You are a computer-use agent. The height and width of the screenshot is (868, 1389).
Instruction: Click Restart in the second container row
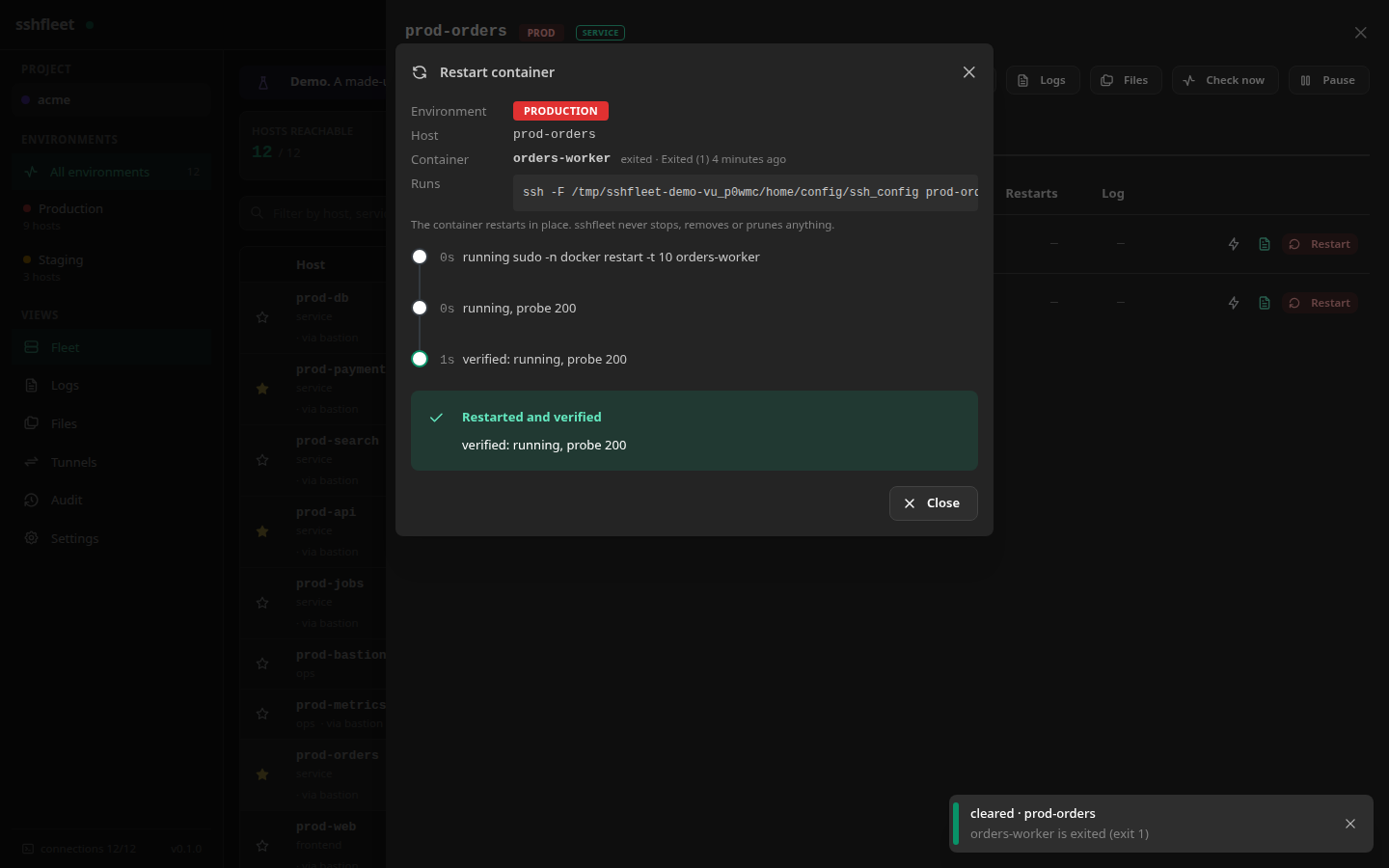tap(1320, 303)
